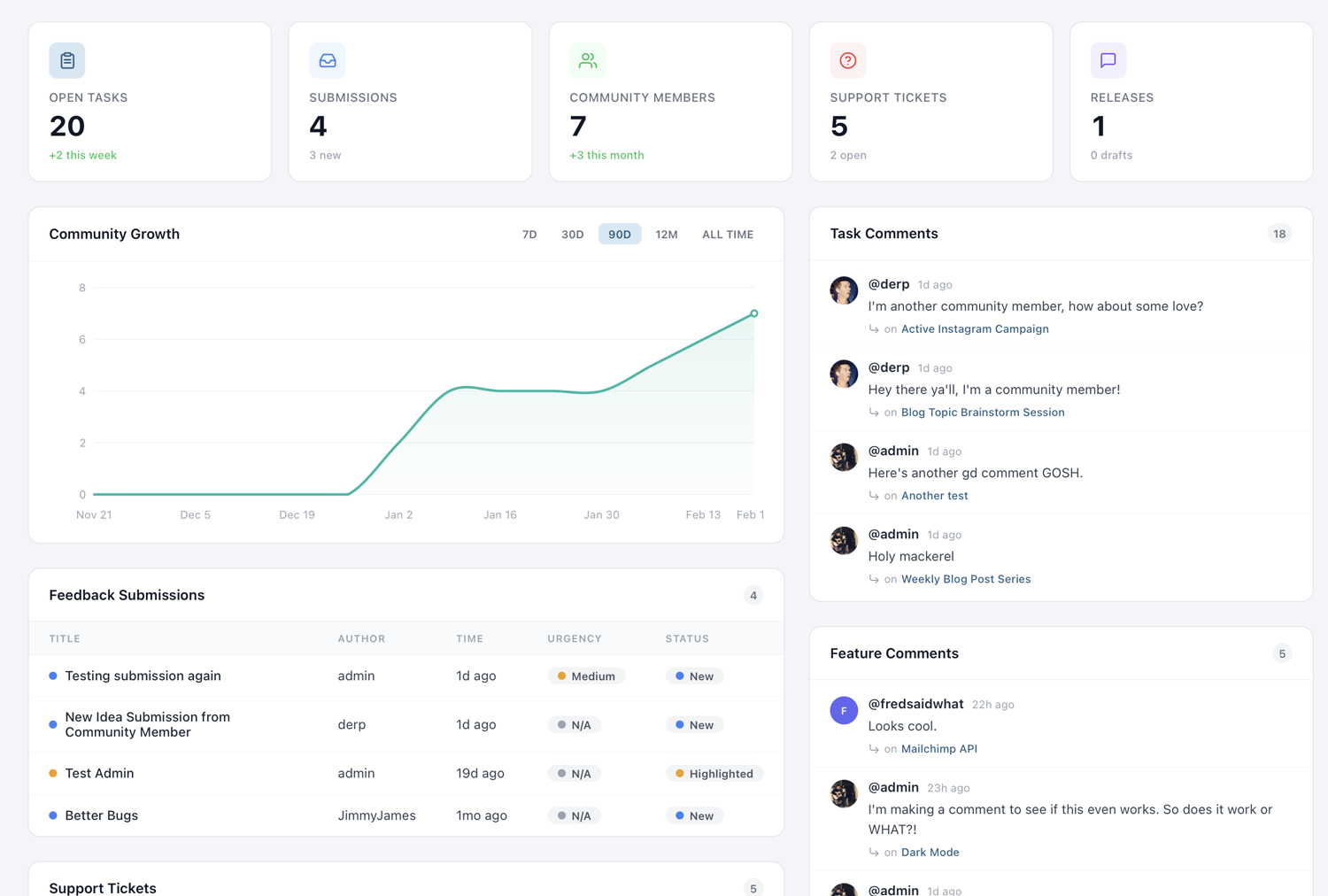Click the Support Tickets help icon

847,60
